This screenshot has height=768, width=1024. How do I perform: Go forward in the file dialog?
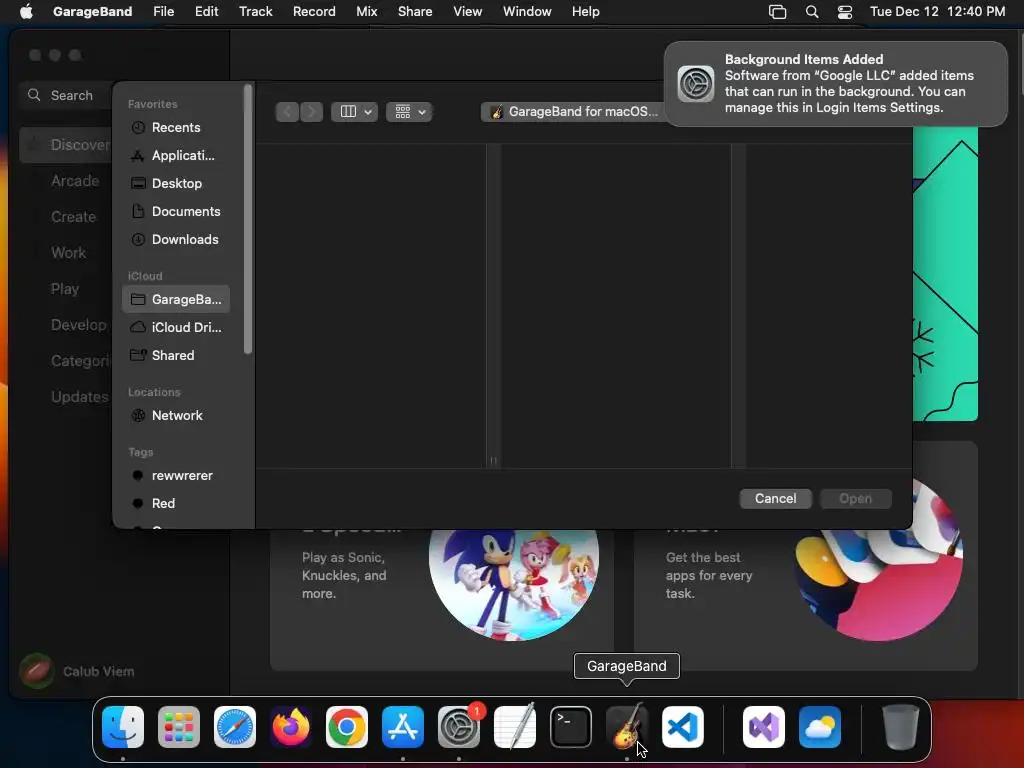[x=312, y=112]
